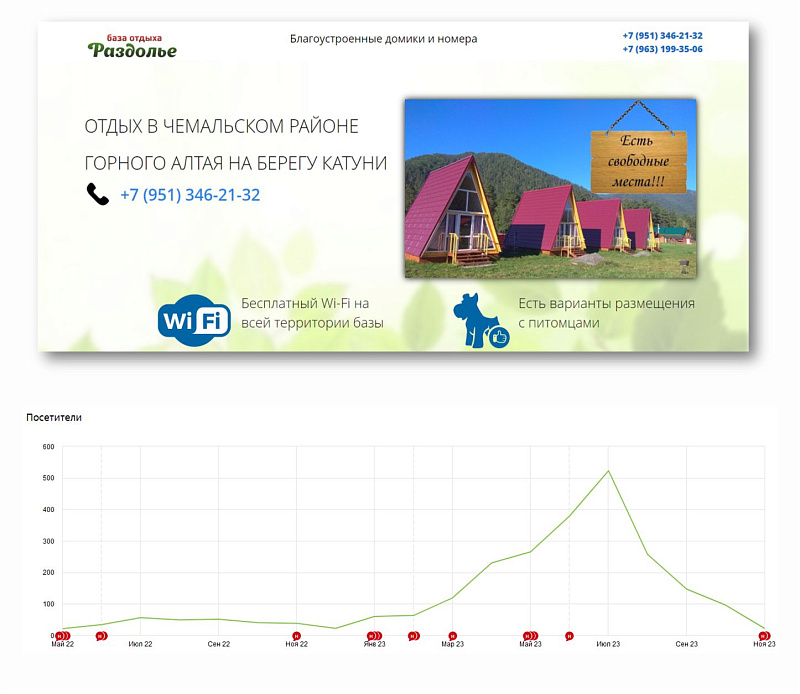Viewport: 800px width, 694px height.
Task: Click the red note marker near Янв 23
Action: point(373,636)
